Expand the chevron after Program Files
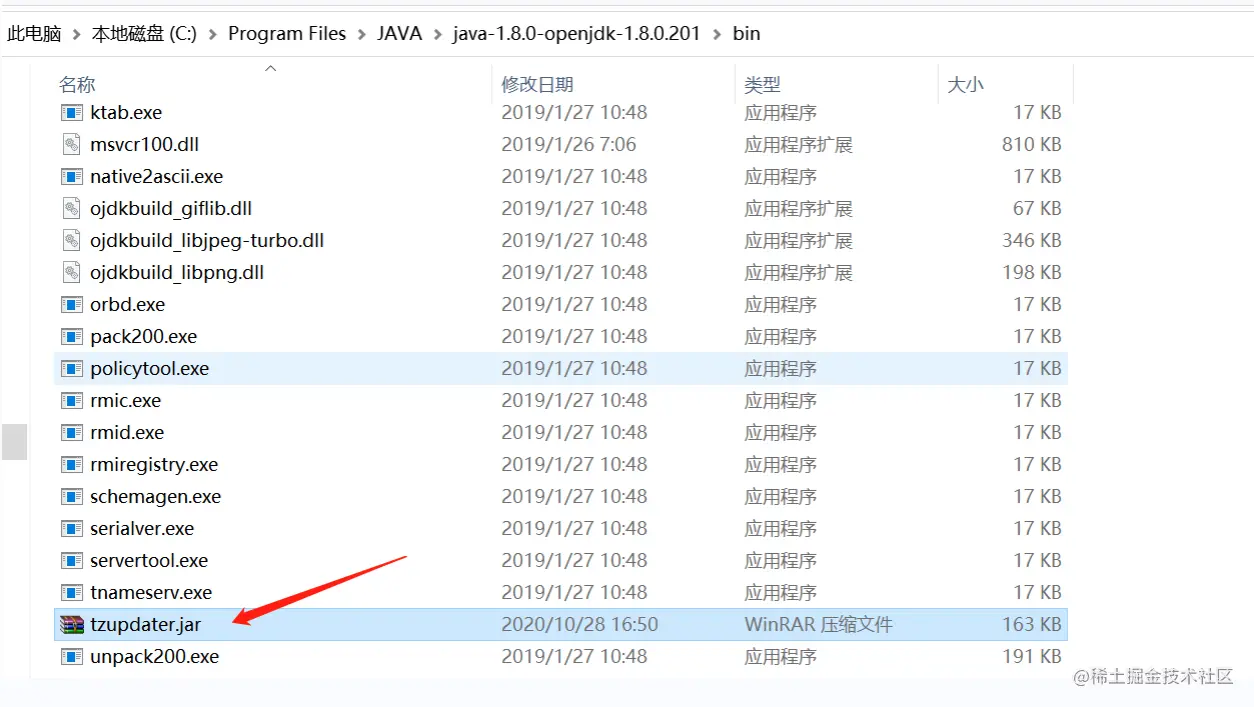This screenshot has height=707, width=1254. tap(362, 34)
